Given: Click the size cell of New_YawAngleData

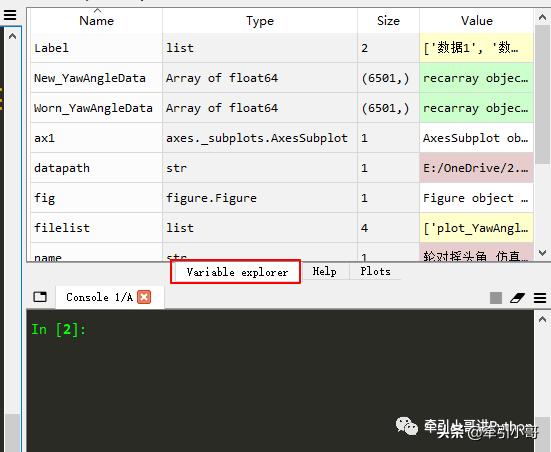Looking at the screenshot, I should coord(388,78).
